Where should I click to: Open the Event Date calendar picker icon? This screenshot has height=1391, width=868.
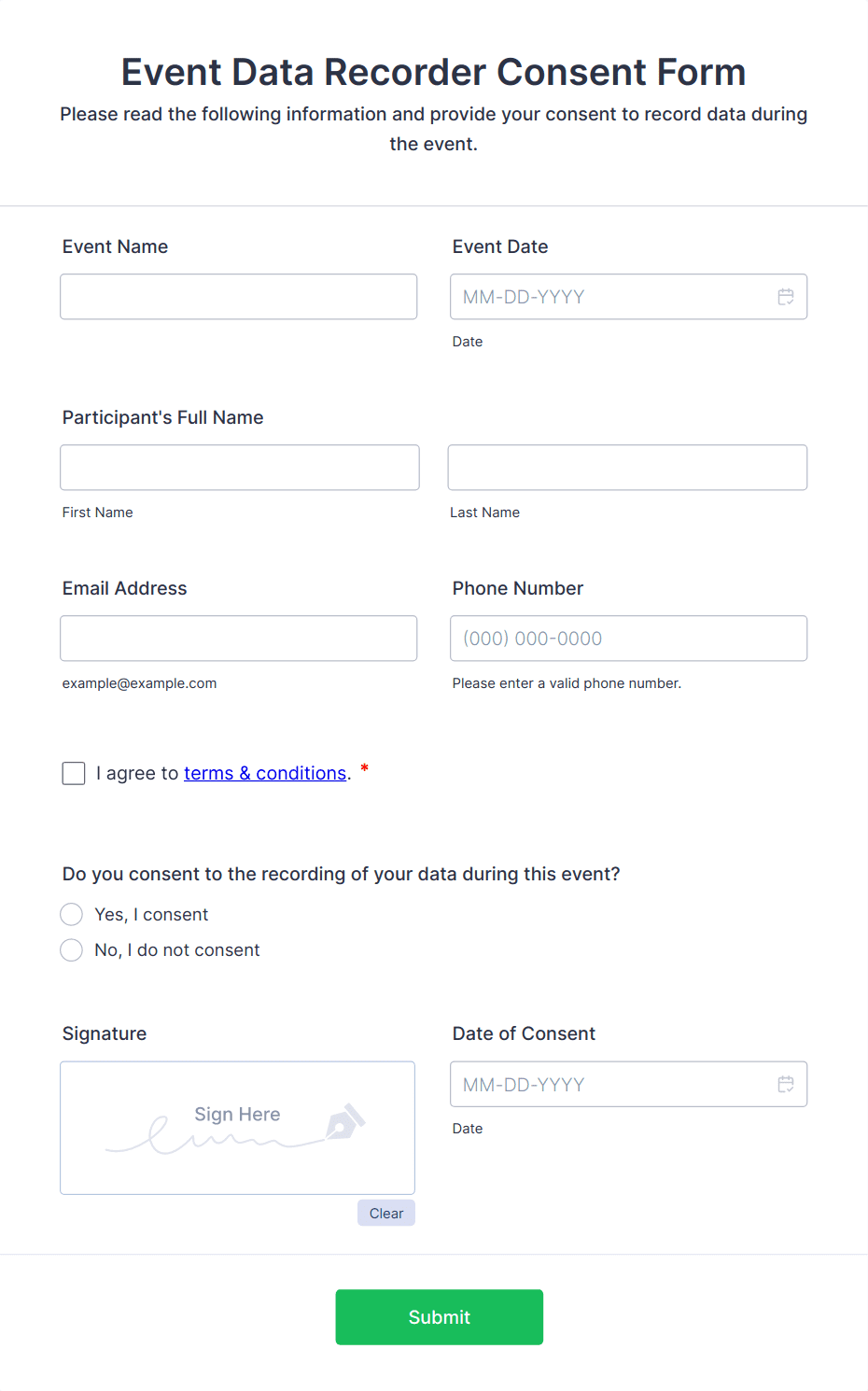pos(787,296)
